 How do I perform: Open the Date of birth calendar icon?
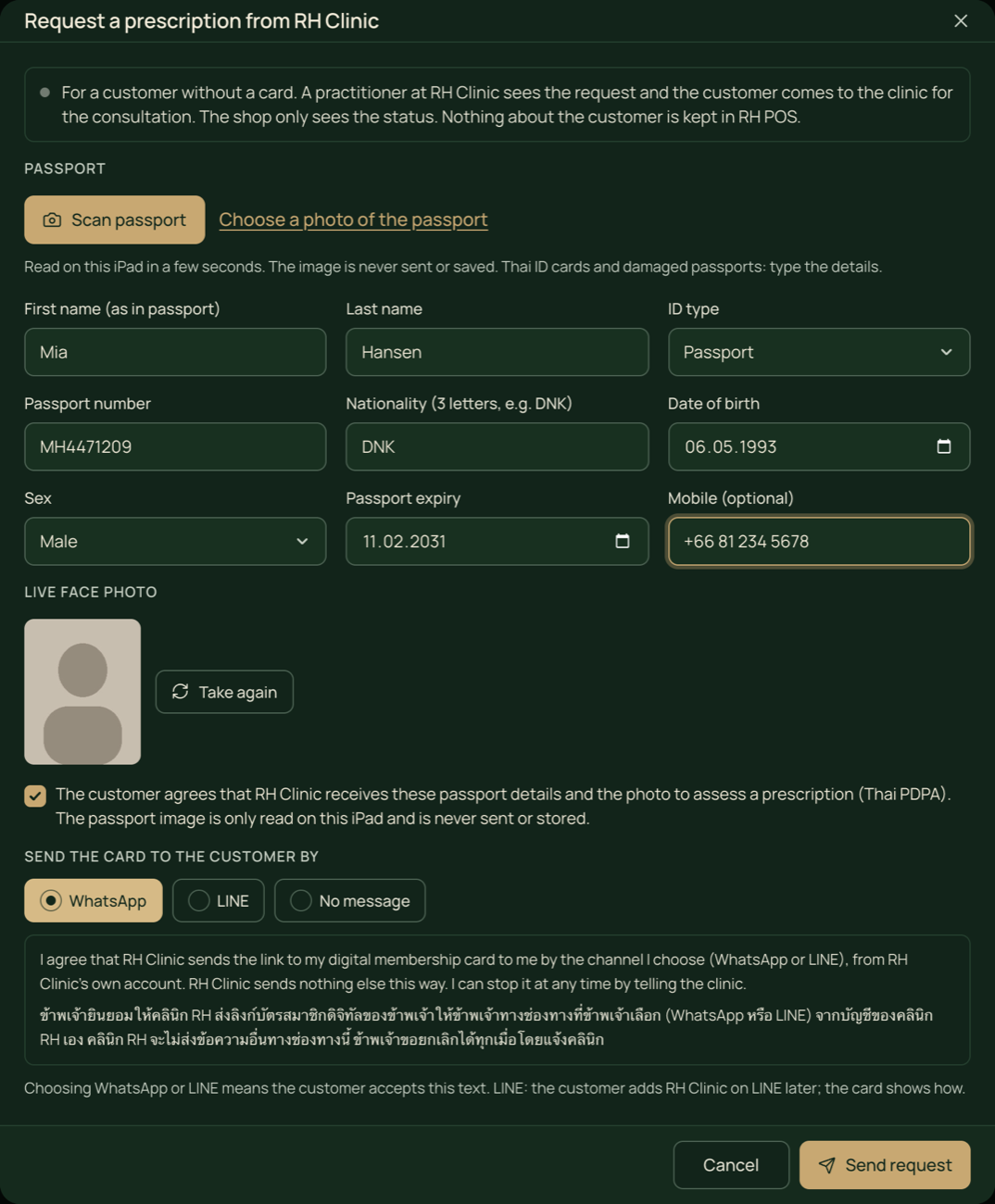point(944,446)
